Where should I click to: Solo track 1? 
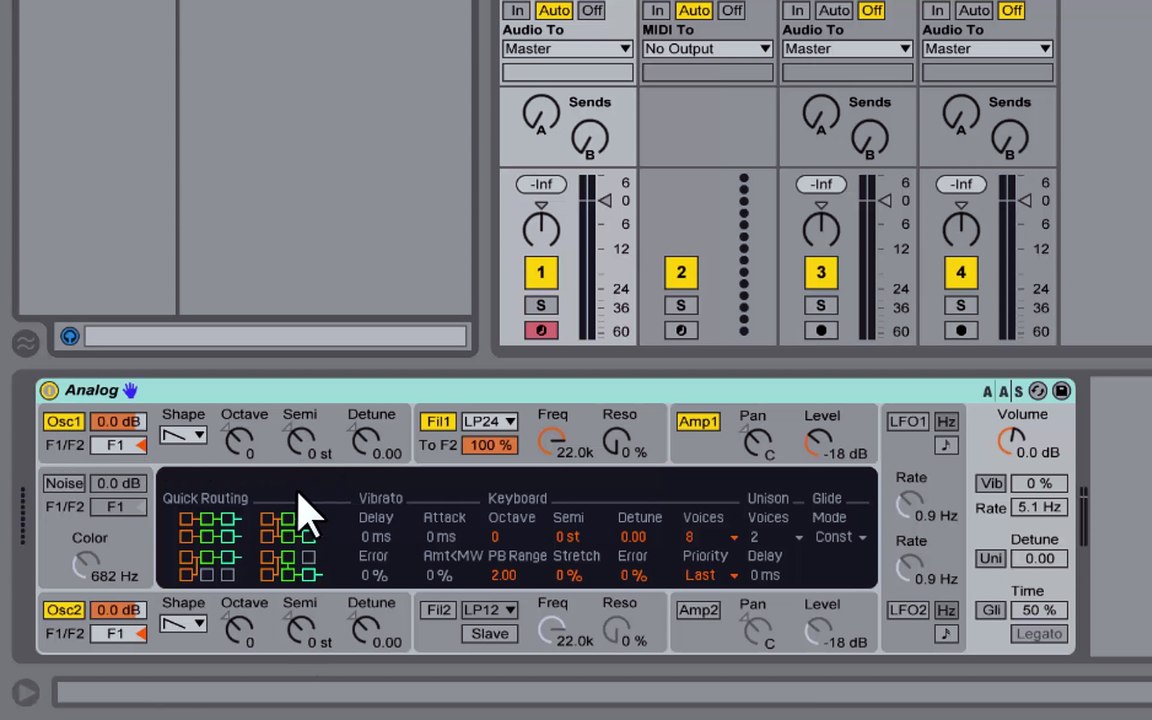[x=541, y=306]
